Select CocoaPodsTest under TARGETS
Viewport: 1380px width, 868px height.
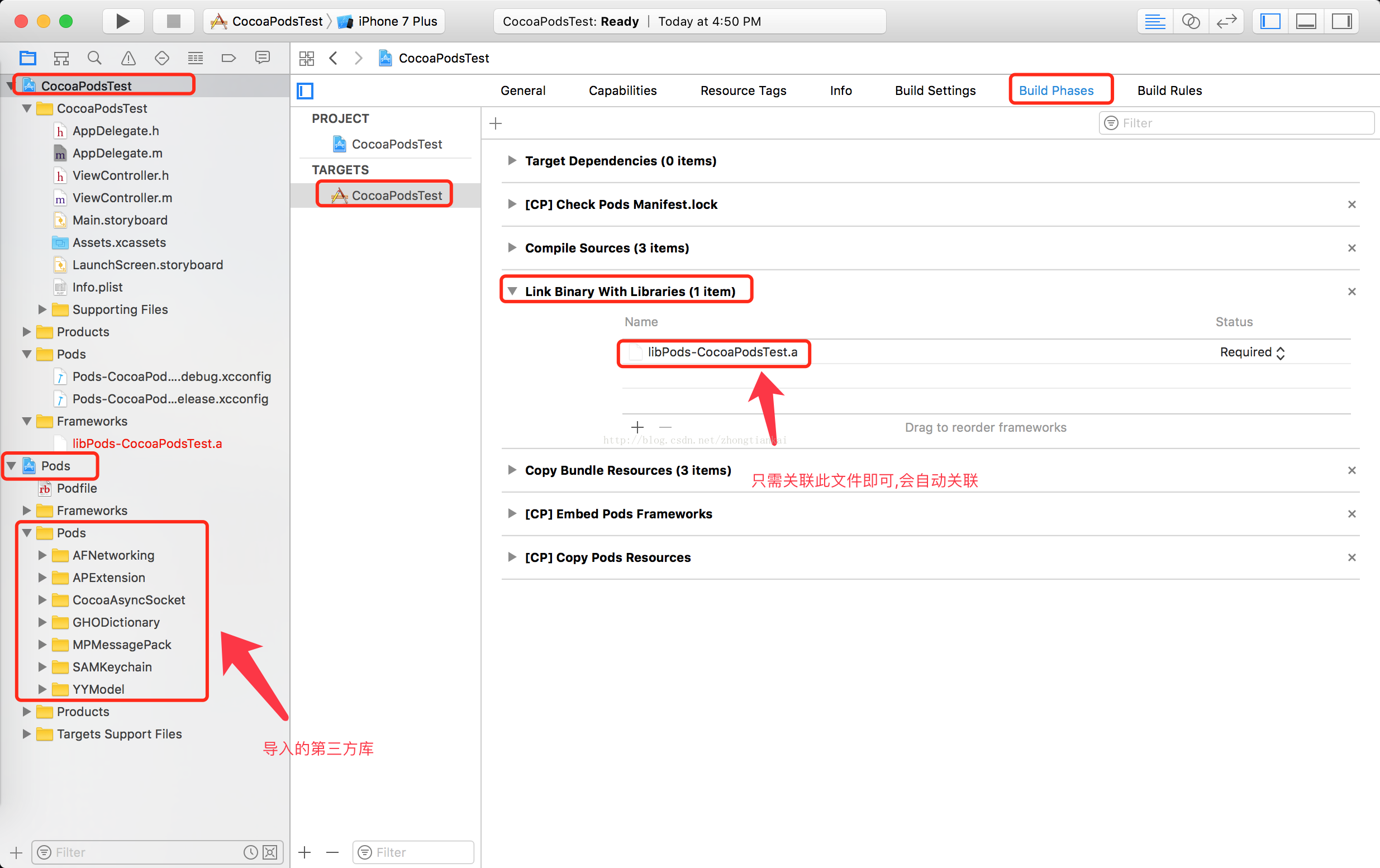click(x=387, y=195)
